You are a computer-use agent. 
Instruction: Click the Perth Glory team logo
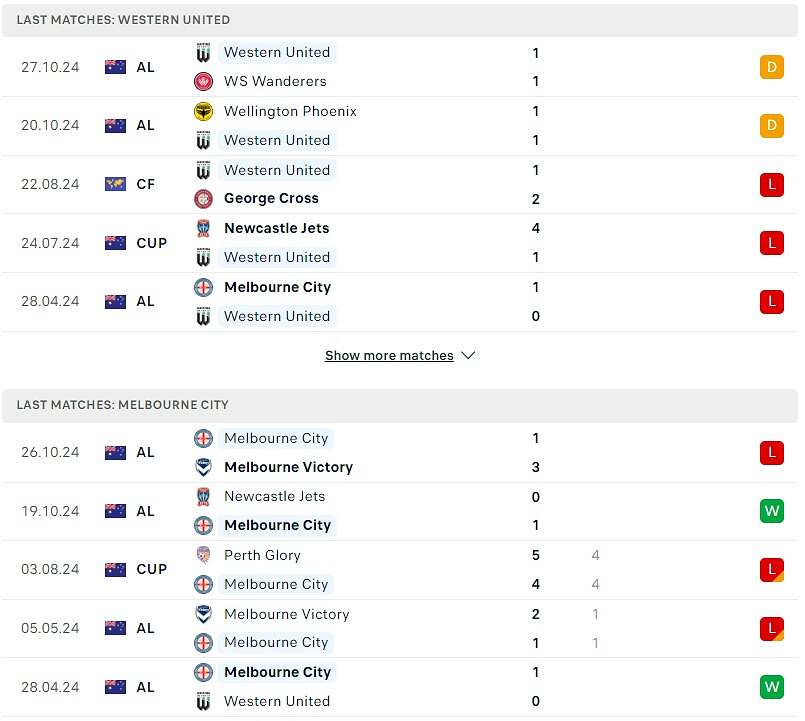coord(204,555)
